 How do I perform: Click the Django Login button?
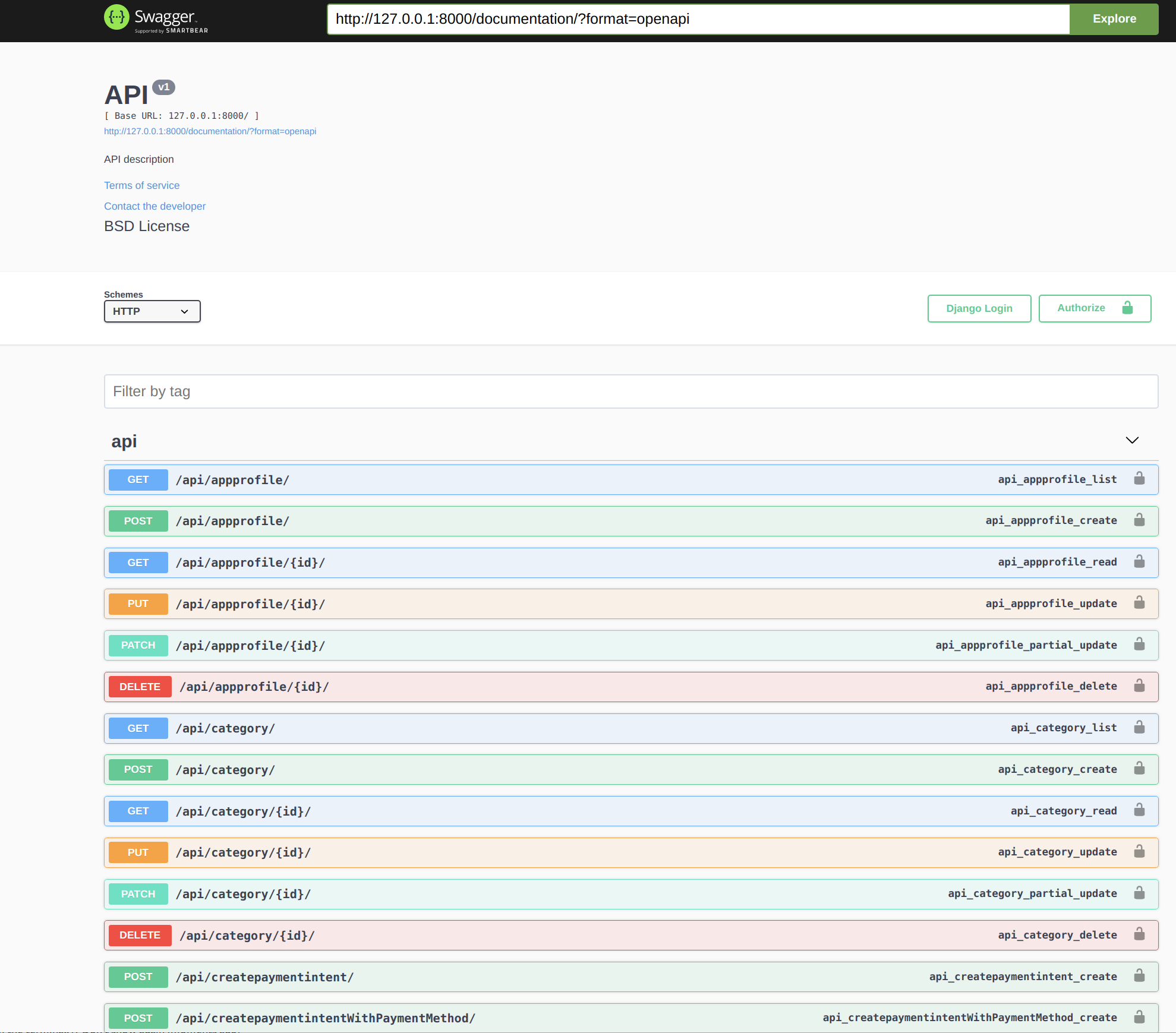tap(979, 308)
